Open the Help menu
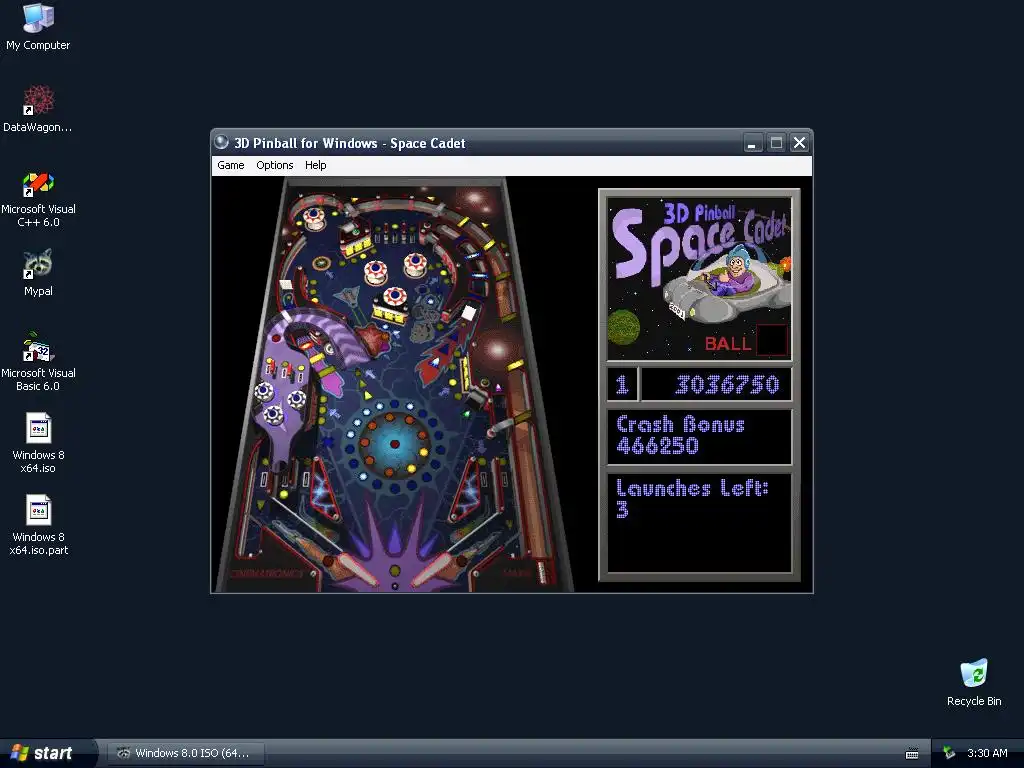This screenshot has height=768, width=1024. pos(315,165)
